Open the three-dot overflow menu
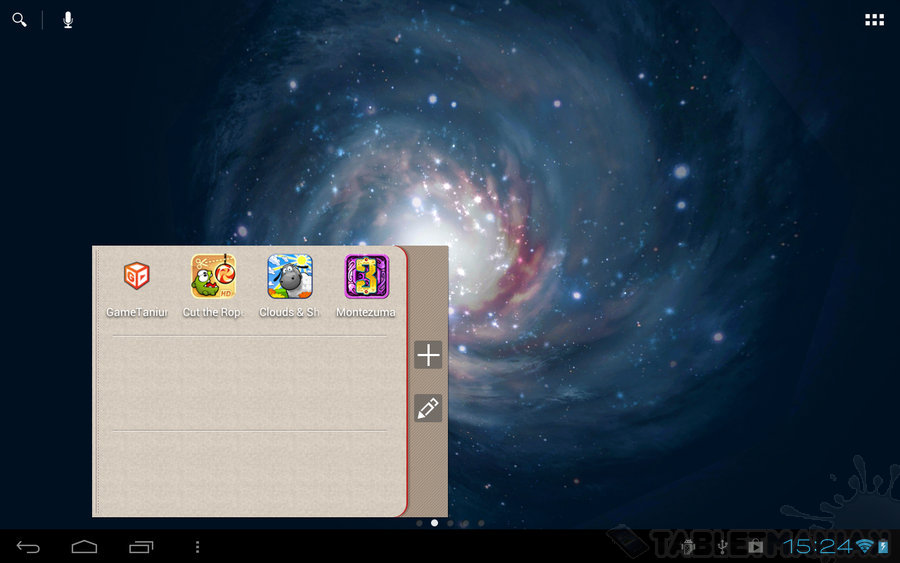Screen dimensions: 900x563 (197, 546)
